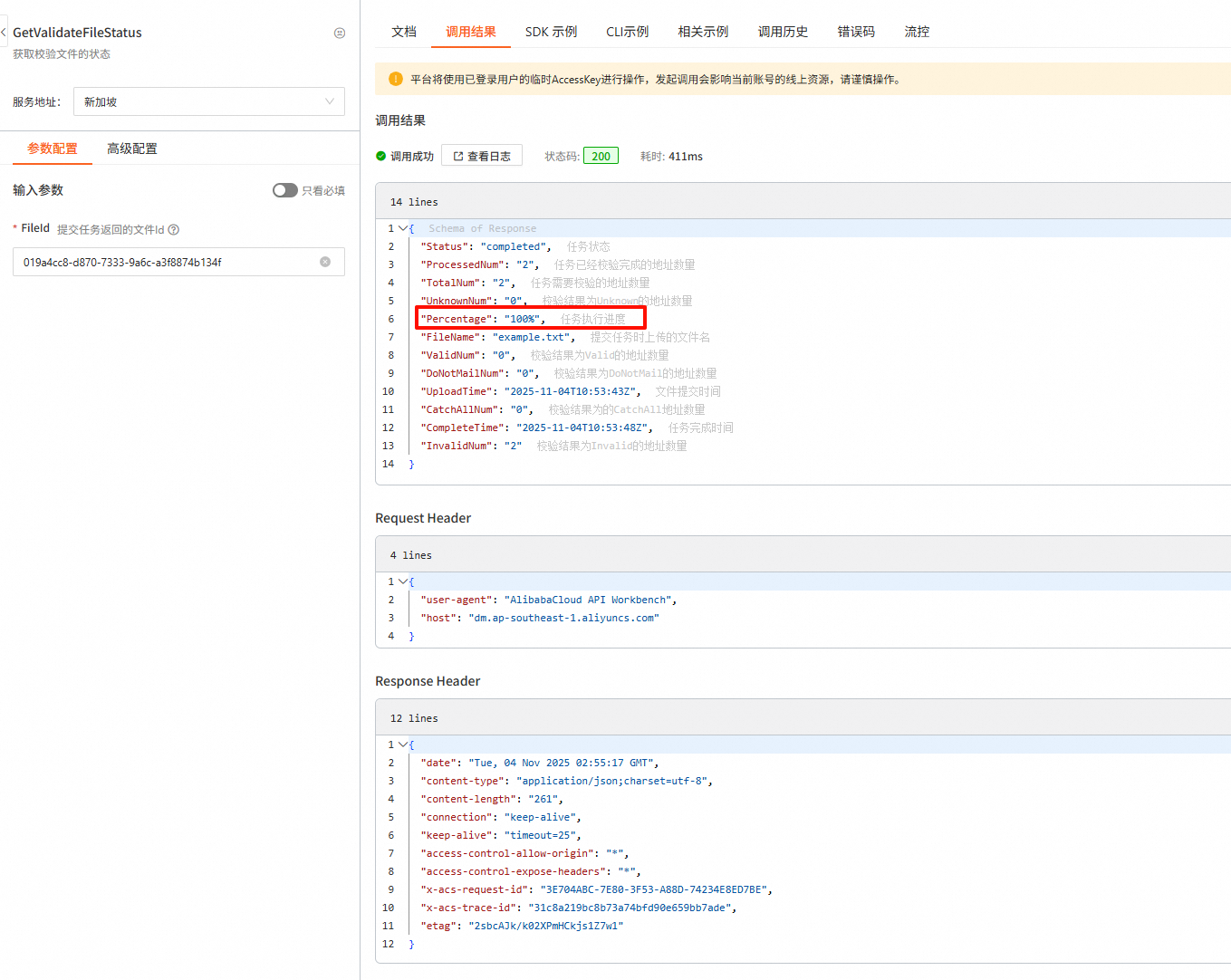This screenshot has height=980, width=1231.
Task: Click the "Status": "completed" line
Action: [x=486, y=246]
